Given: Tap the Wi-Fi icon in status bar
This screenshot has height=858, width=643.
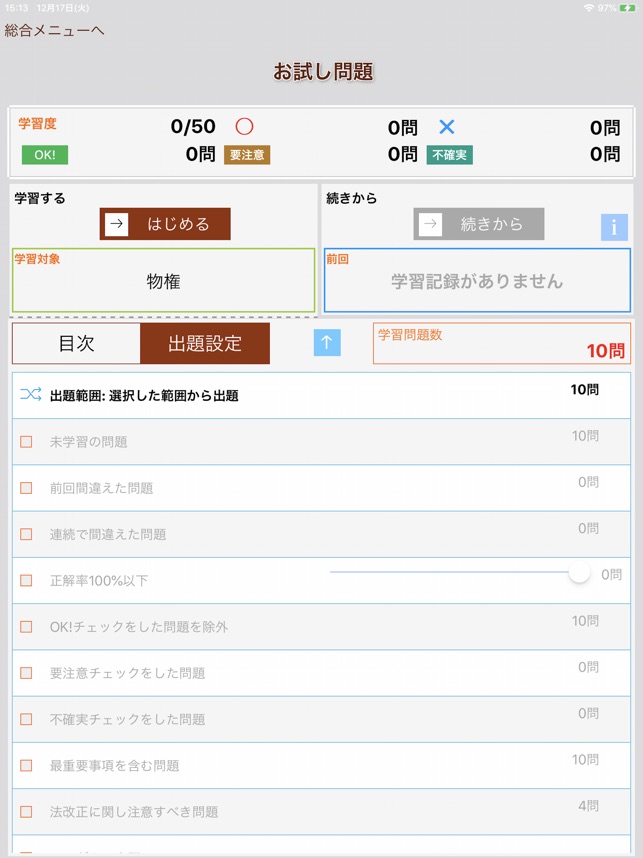Looking at the screenshot, I should pyautogui.click(x=589, y=8).
